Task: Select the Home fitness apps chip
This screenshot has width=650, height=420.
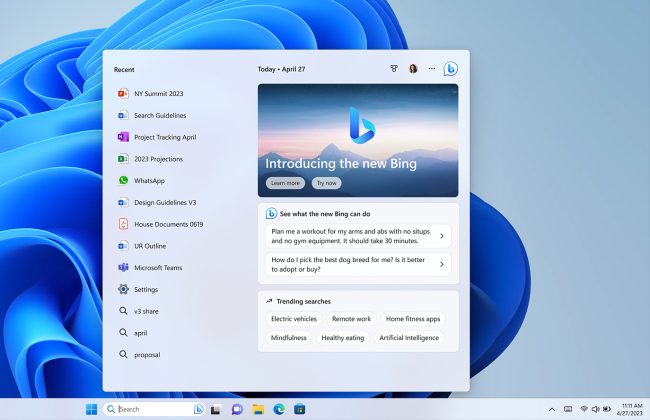Action: tap(413, 319)
